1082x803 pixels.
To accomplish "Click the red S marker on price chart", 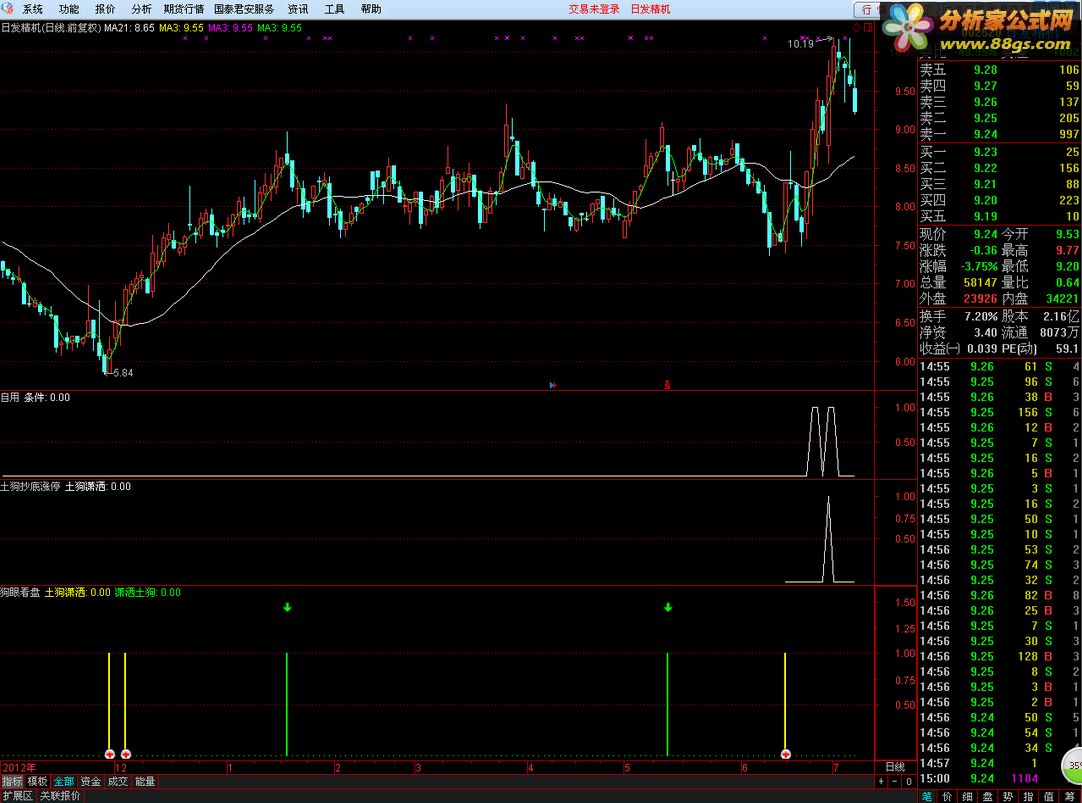I will pyautogui.click(x=667, y=385).
